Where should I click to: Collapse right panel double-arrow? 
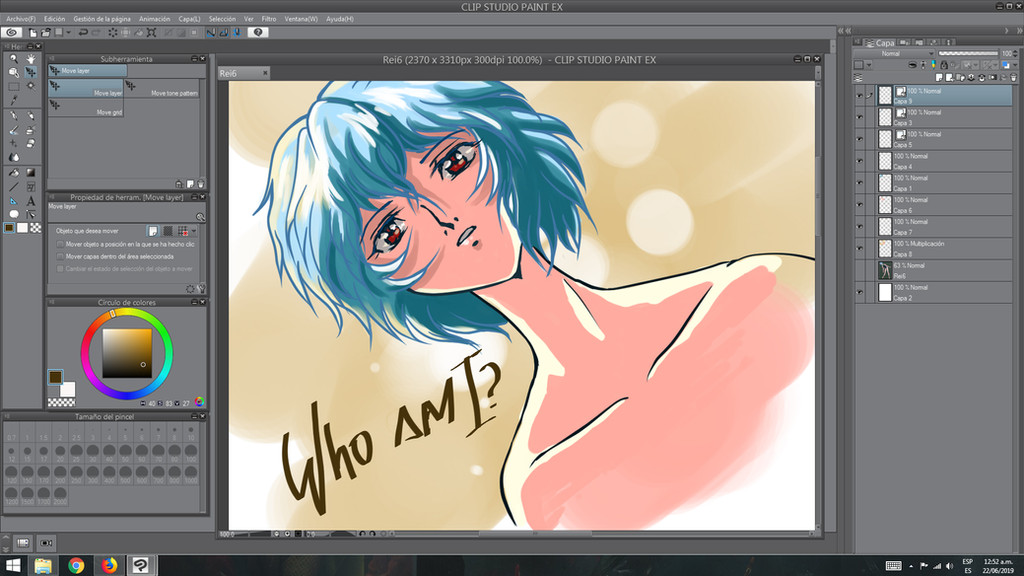click(1019, 31)
